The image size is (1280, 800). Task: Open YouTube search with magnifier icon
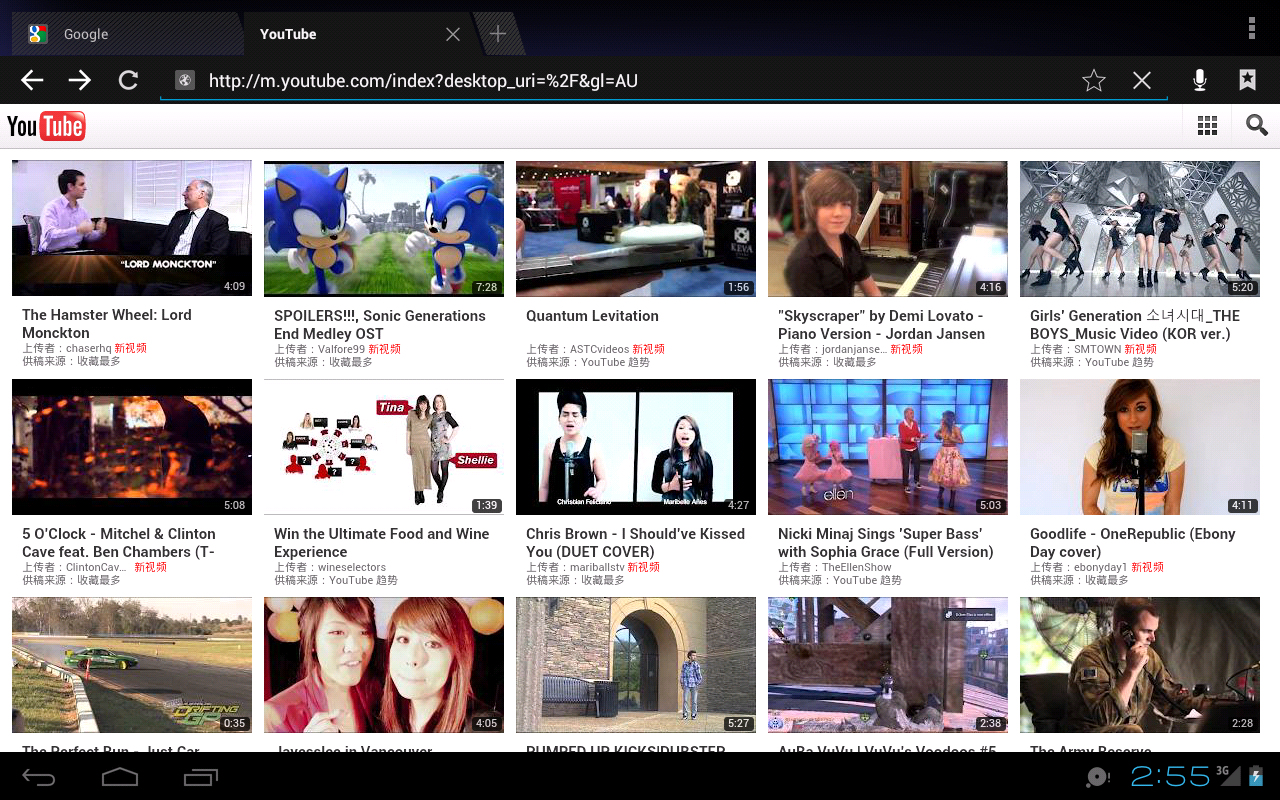tap(1257, 125)
